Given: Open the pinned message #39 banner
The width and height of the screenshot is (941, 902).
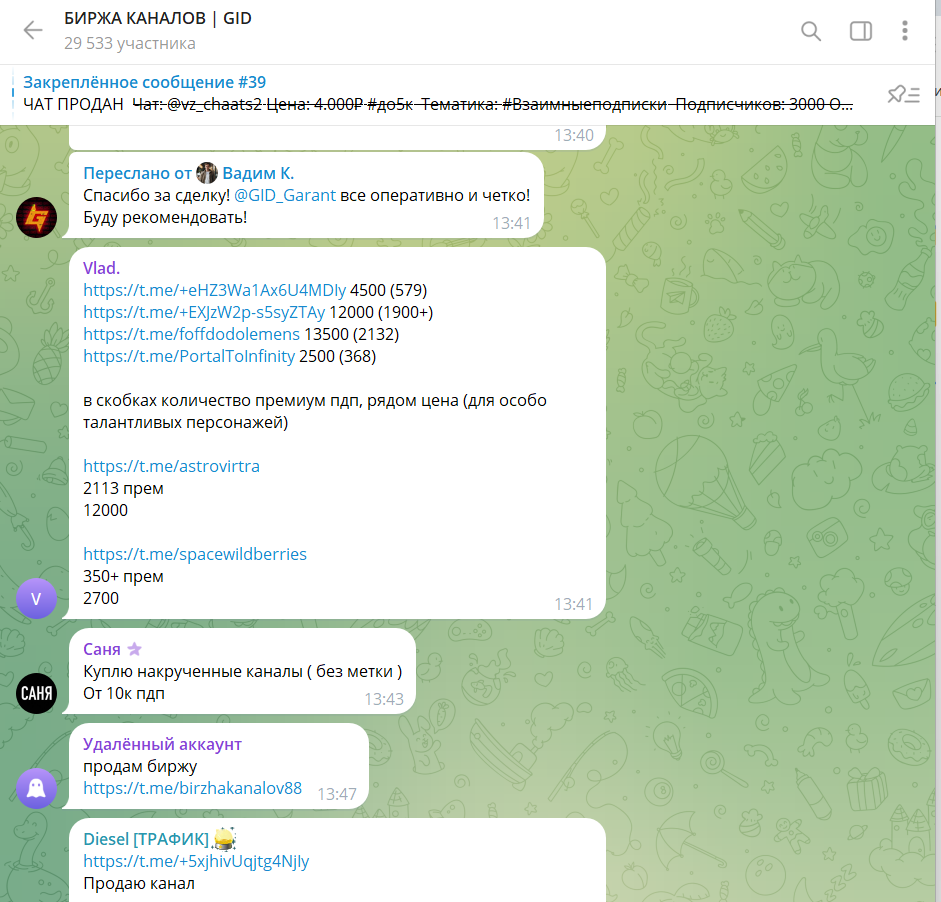Looking at the screenshot, I should [438, 93].
